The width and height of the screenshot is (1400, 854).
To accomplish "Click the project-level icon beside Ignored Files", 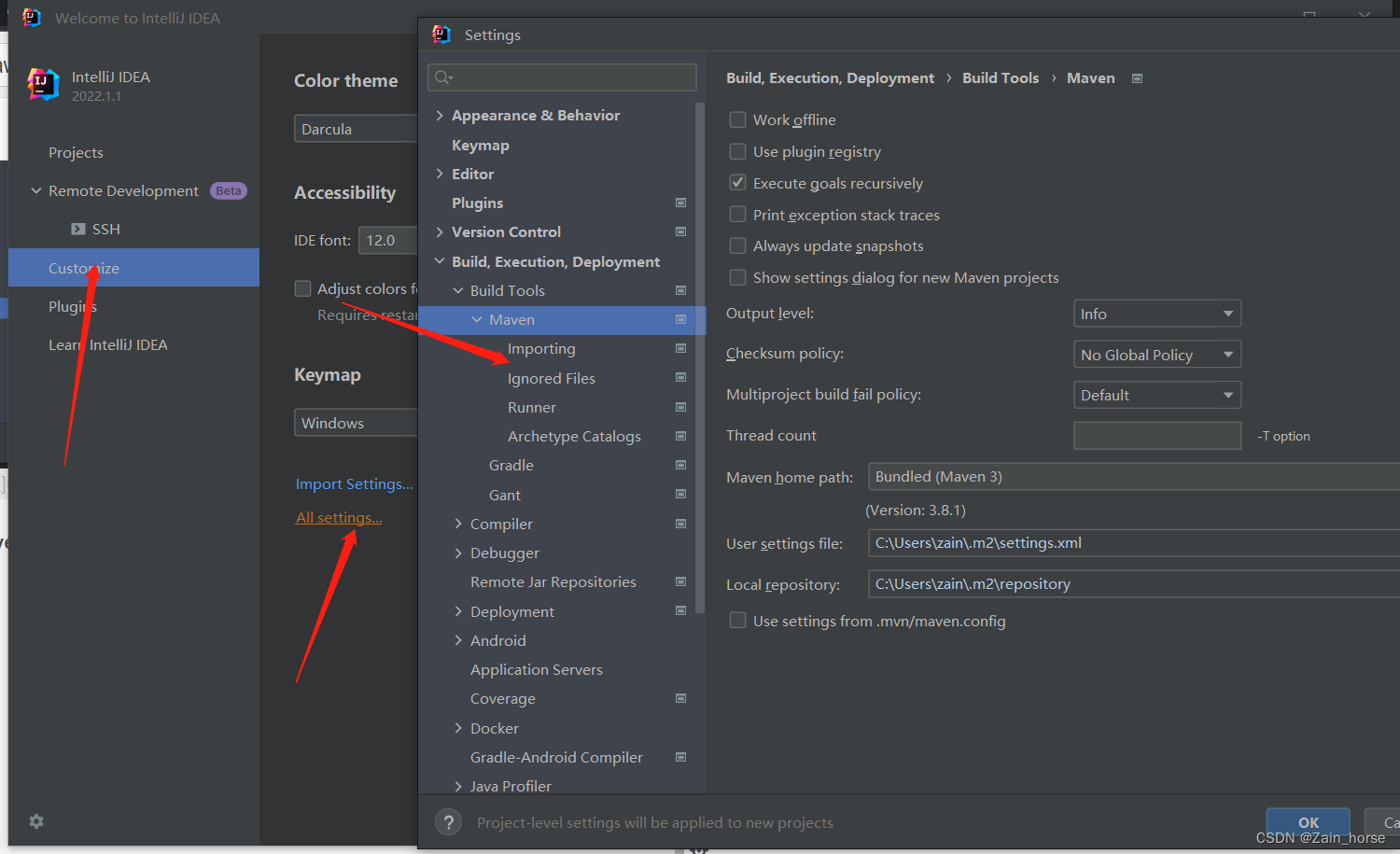I will pyautogui.click(x=680, y=378).
